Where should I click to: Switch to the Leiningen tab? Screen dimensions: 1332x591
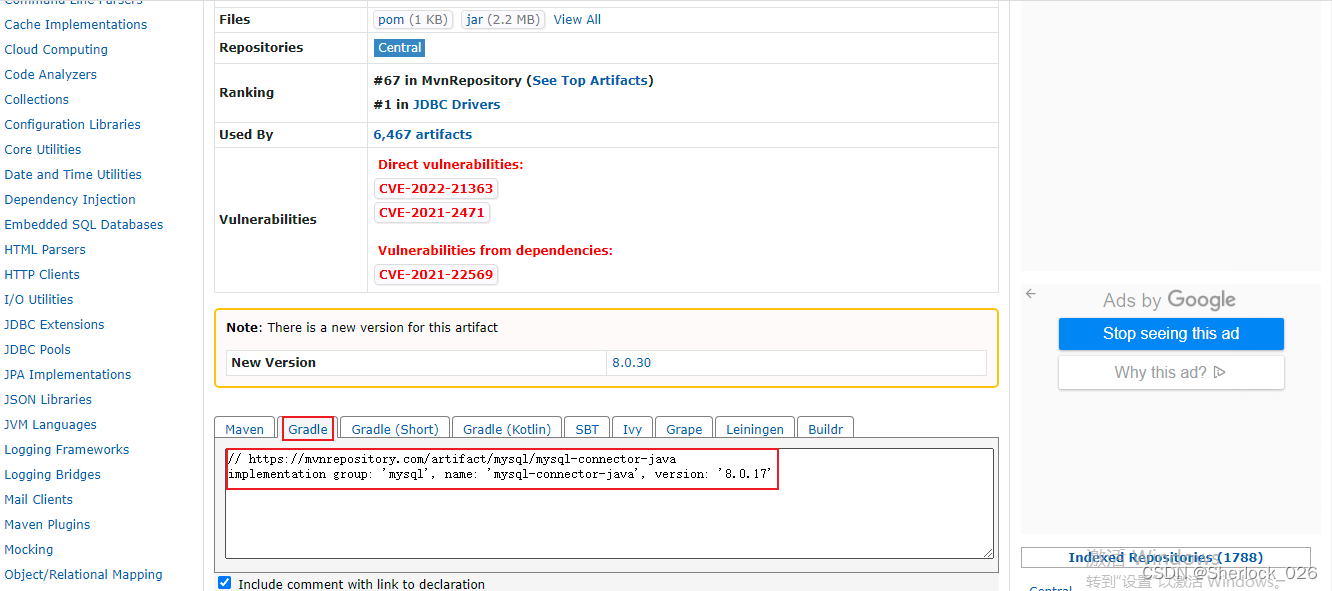point(754,428)
